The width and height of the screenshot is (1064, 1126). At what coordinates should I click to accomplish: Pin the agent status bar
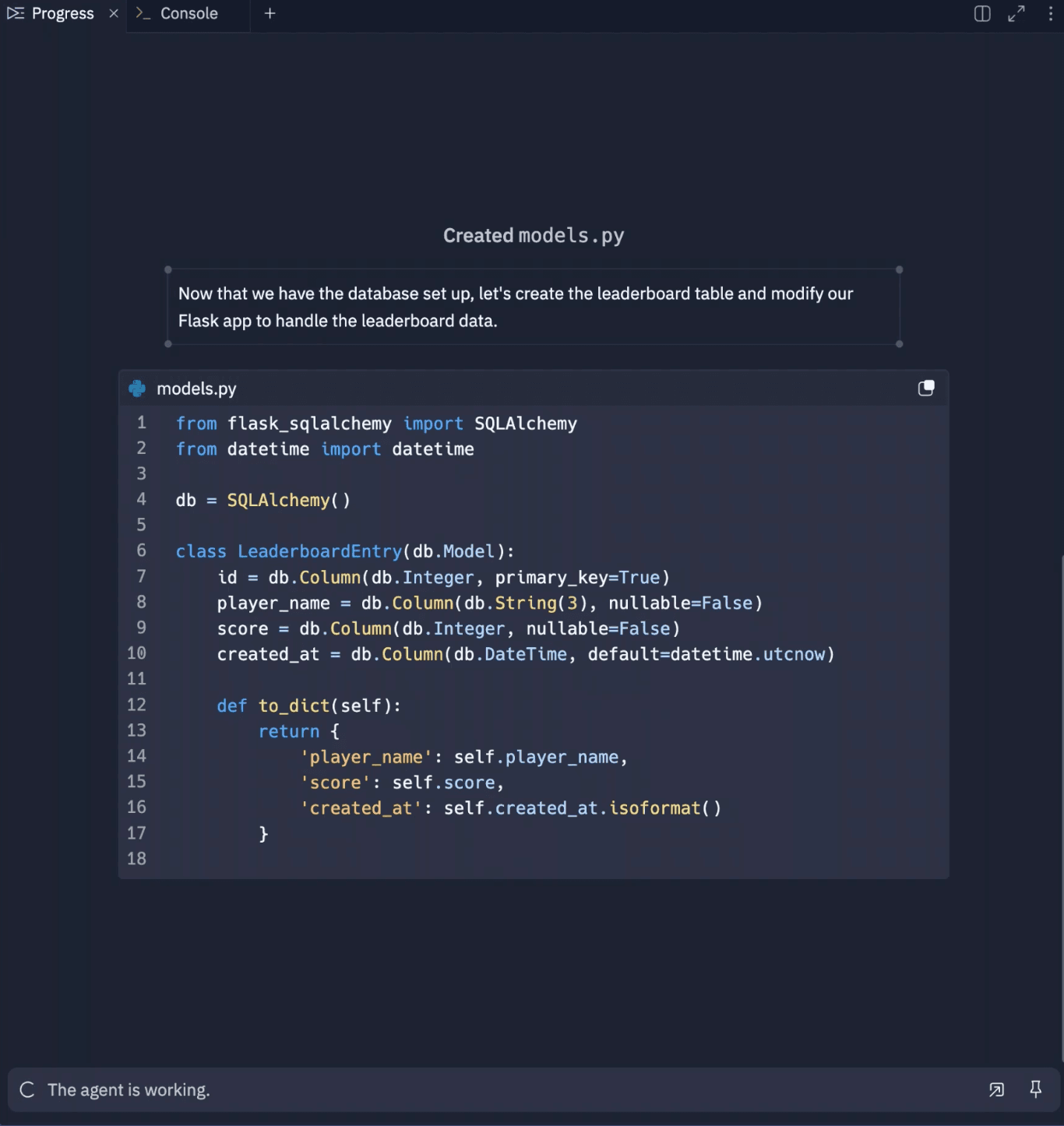1035,1089
